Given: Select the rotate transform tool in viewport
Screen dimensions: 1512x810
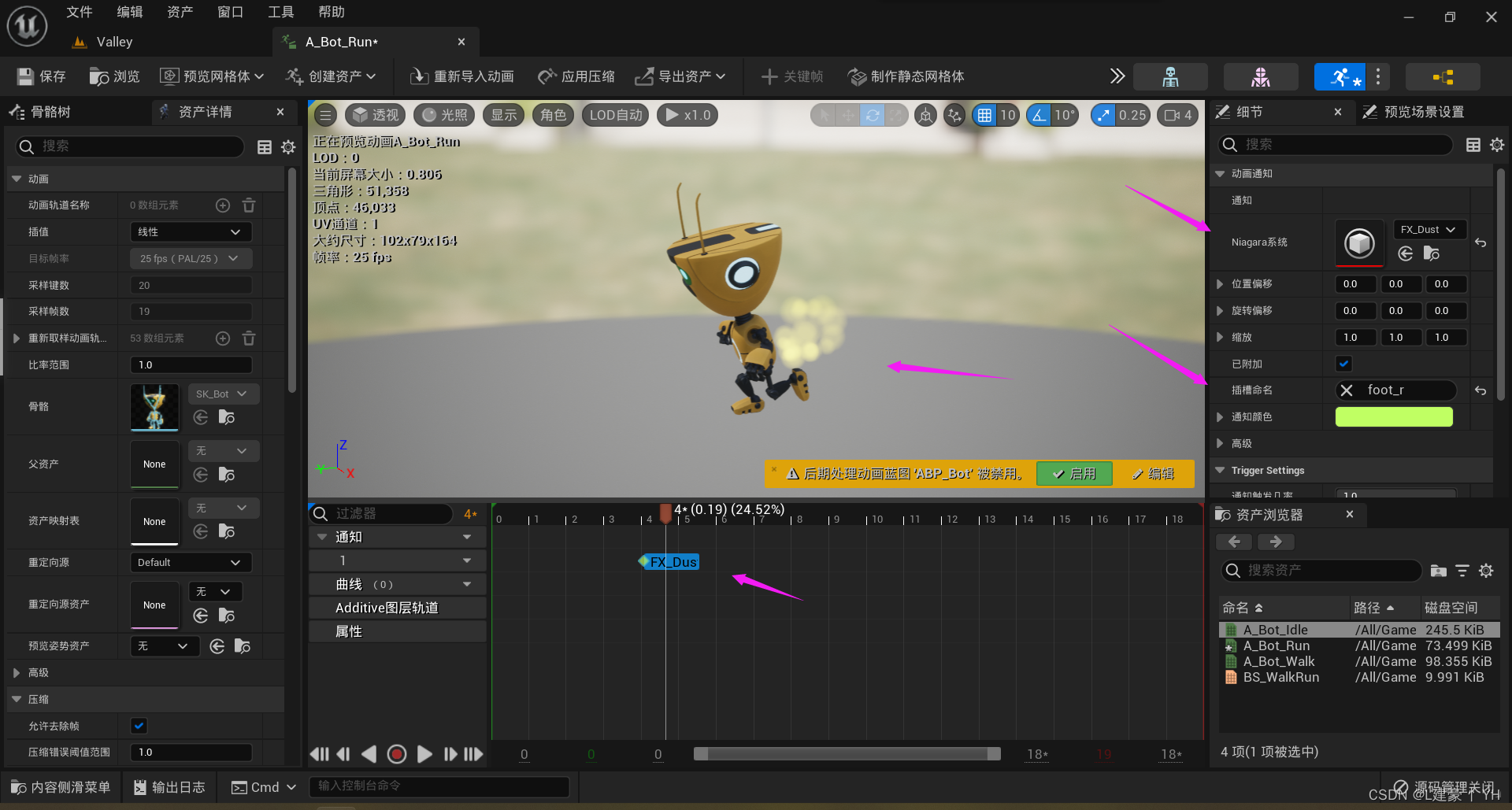Looking at the screenshot, I should tap(873, 115).
